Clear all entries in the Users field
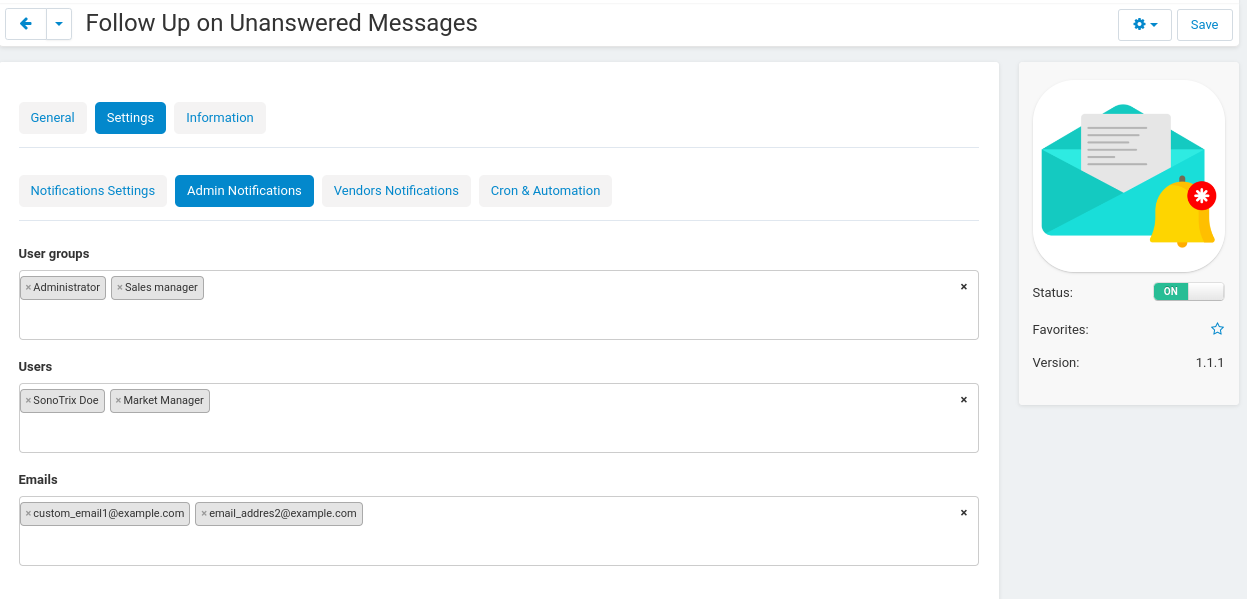 pos(964,399)
